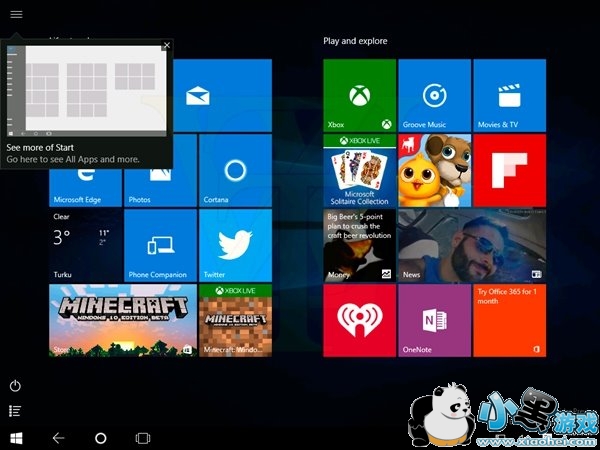The image size is (600, 450).
Task: Open the Money news tile
Action: tap(359, 246)
